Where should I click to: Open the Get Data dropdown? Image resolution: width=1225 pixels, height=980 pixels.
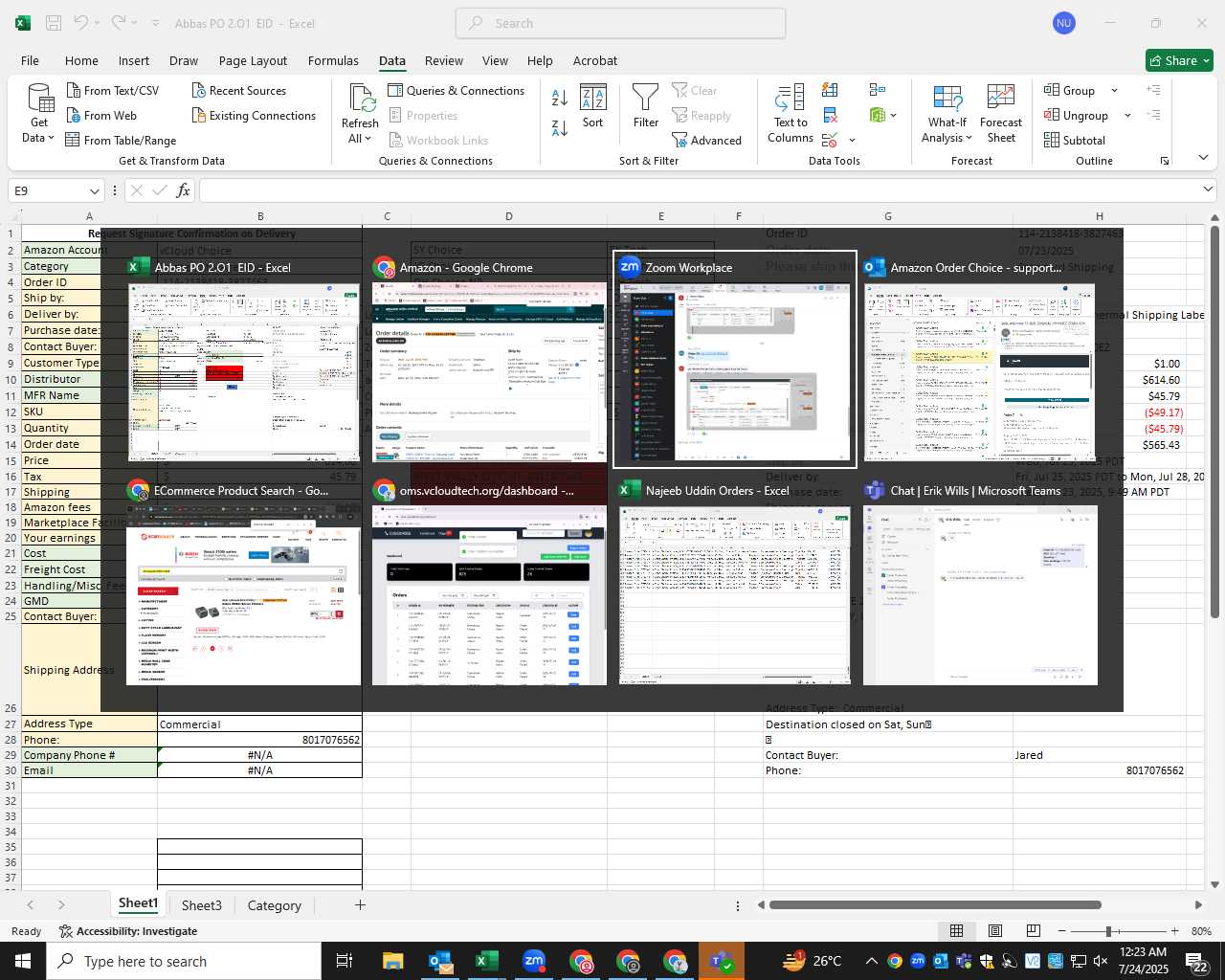point(39,115)
